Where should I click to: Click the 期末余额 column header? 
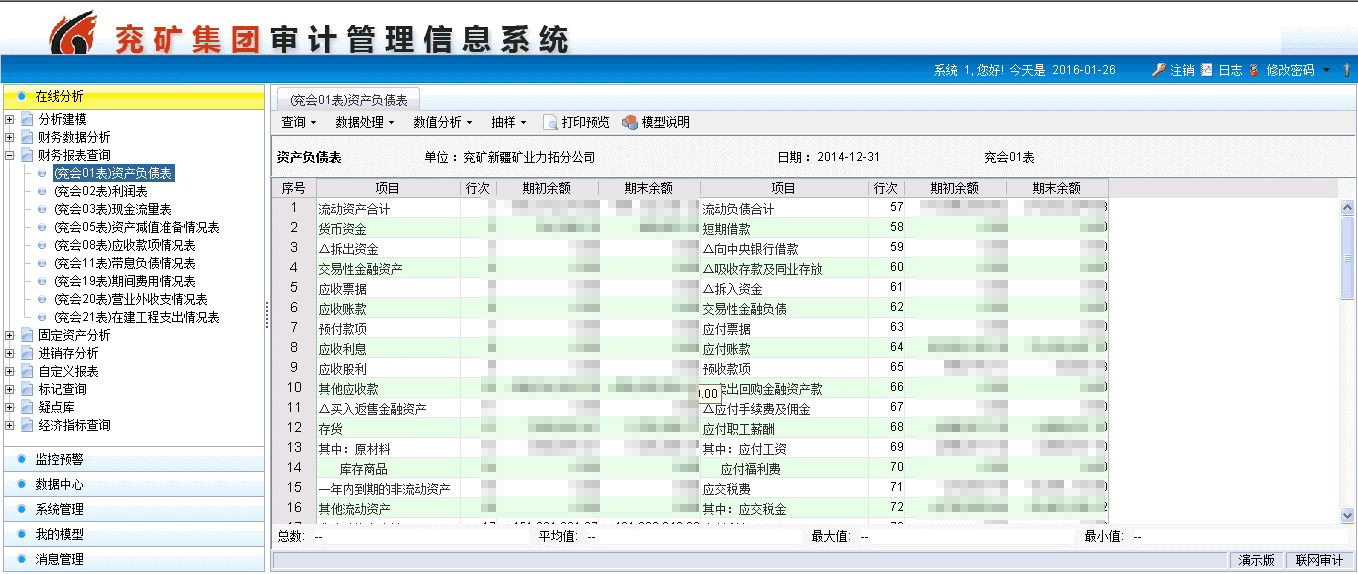(648, 188)
